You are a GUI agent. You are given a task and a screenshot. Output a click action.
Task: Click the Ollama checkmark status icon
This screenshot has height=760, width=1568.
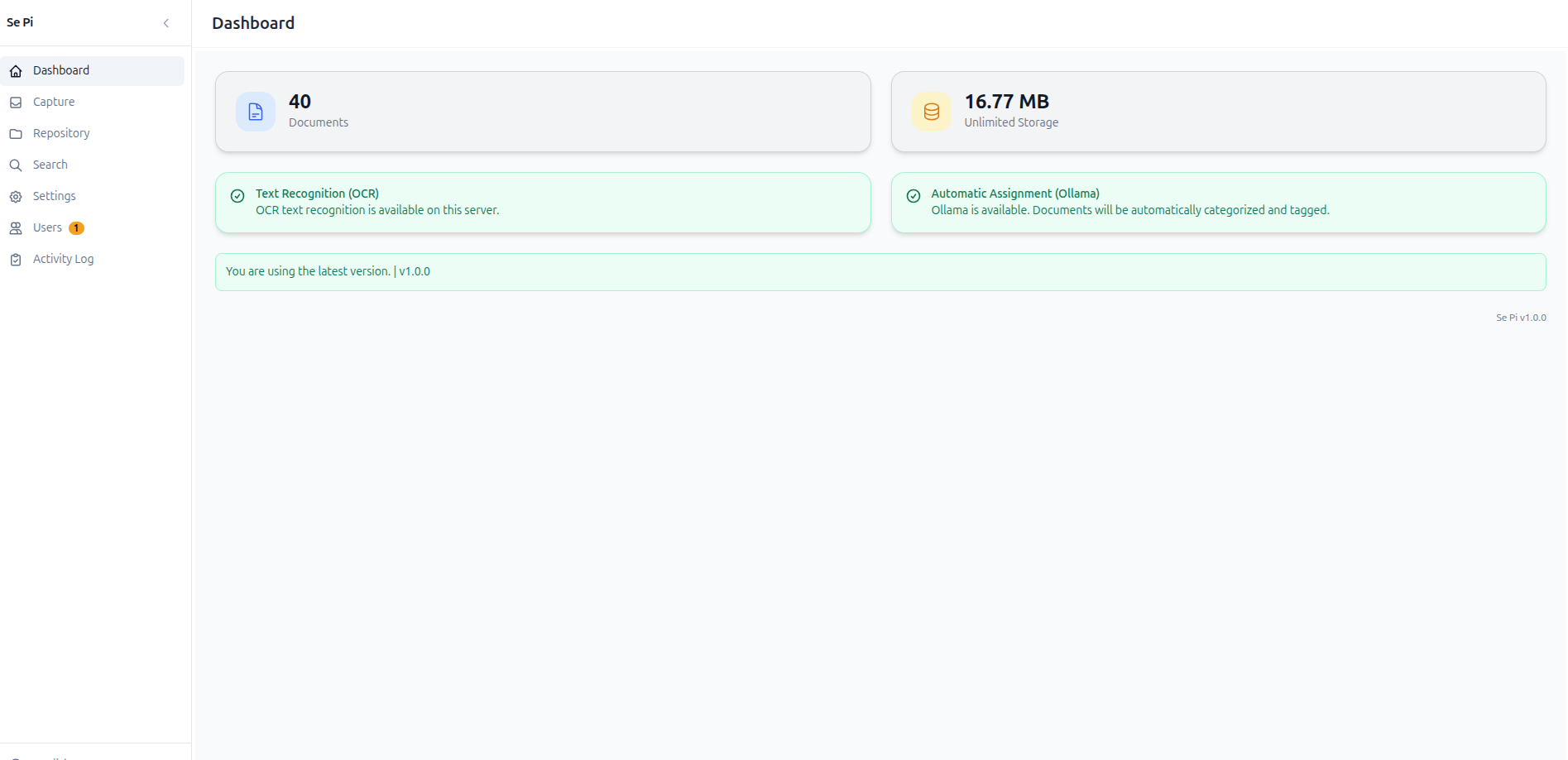(x=913, y=196)
